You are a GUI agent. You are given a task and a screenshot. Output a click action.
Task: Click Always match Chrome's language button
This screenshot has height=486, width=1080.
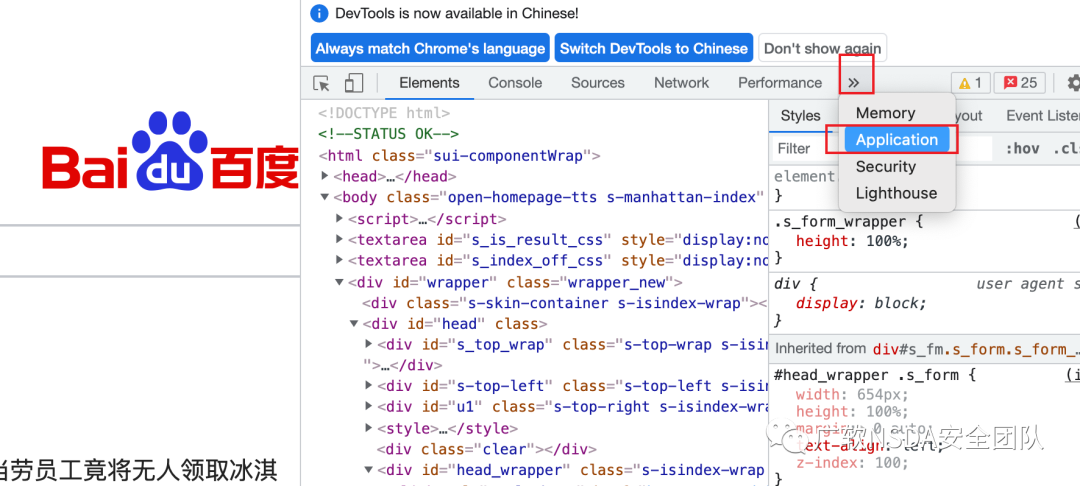pyautogui.click(x=430, y=49)
